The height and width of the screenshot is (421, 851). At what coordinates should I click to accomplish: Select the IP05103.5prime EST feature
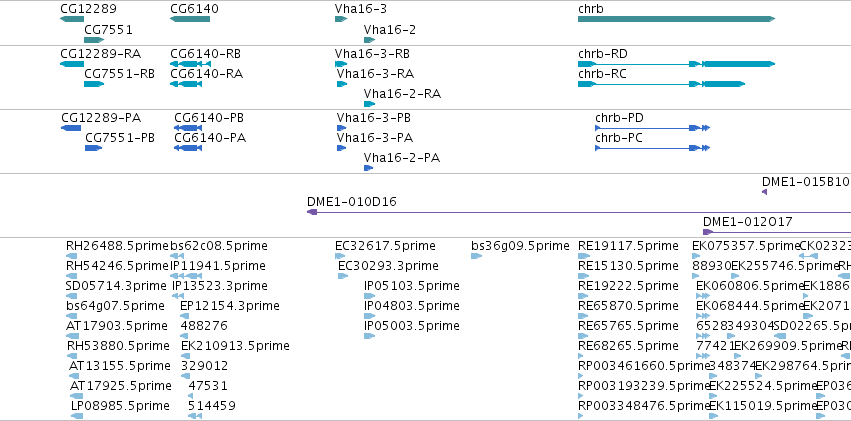tap(370, 296)
